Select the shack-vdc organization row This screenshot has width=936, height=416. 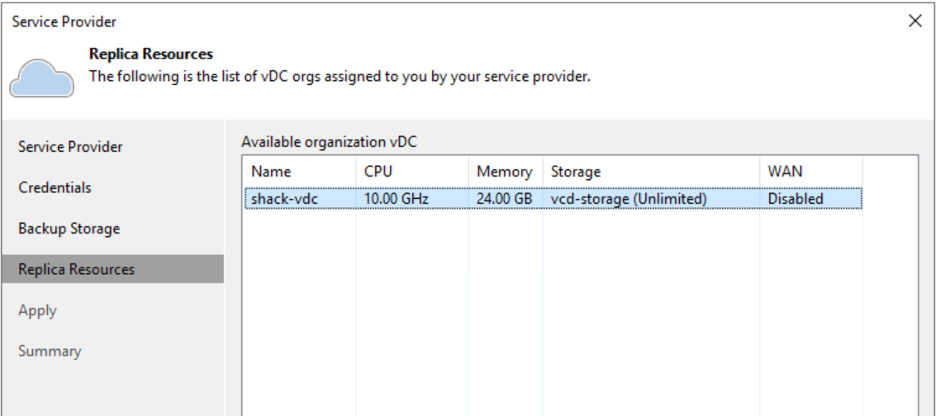pos(553,199)
